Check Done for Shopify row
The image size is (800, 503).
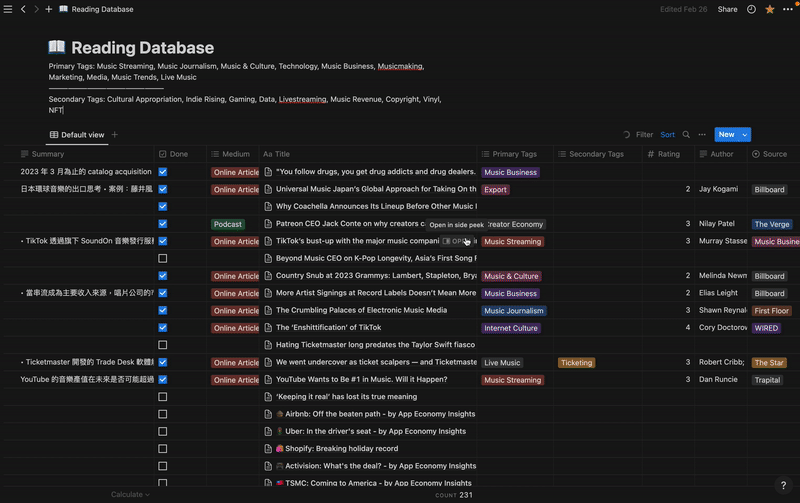(163, 449)
